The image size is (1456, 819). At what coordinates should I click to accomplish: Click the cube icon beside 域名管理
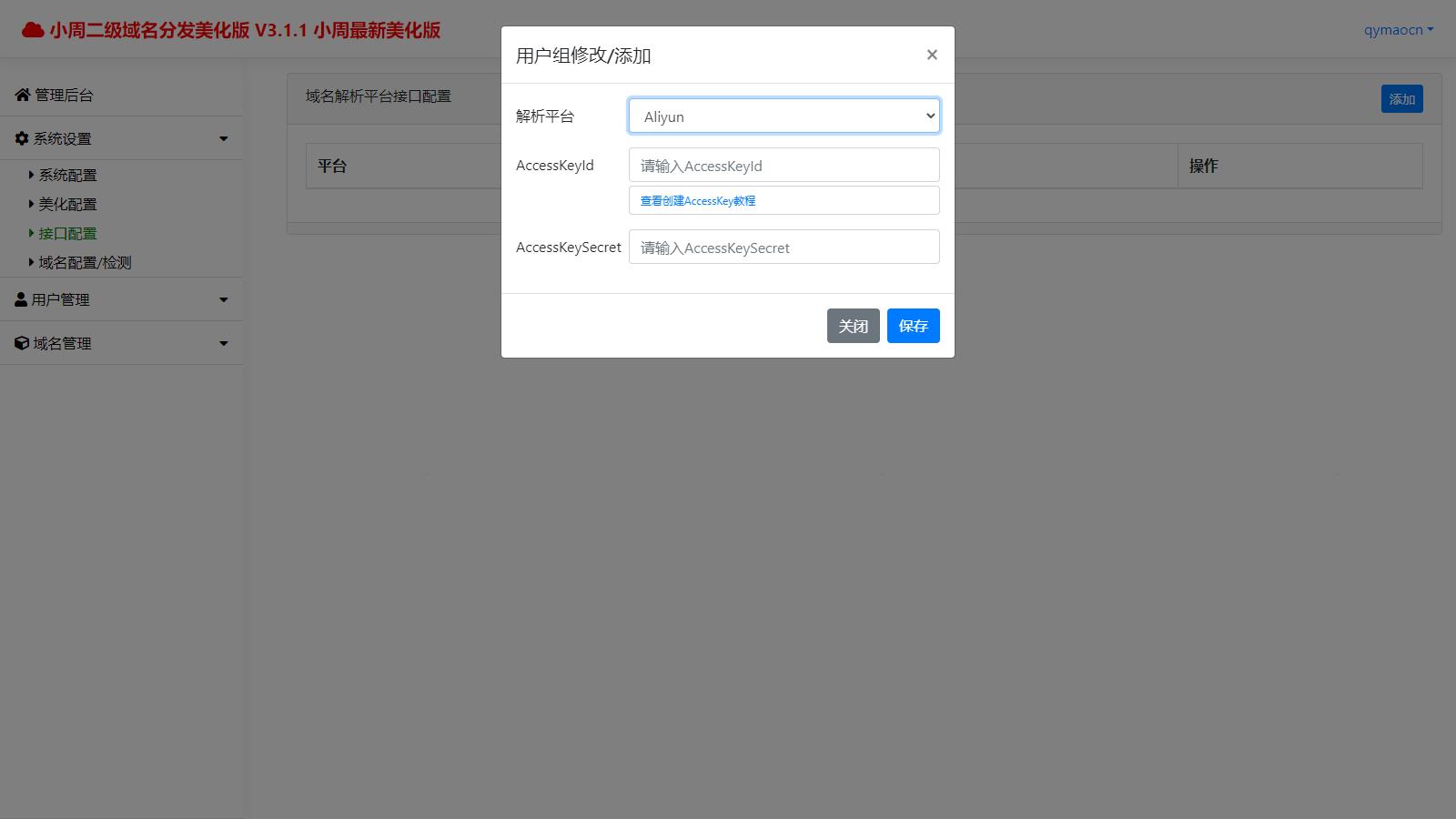point(22,343)
